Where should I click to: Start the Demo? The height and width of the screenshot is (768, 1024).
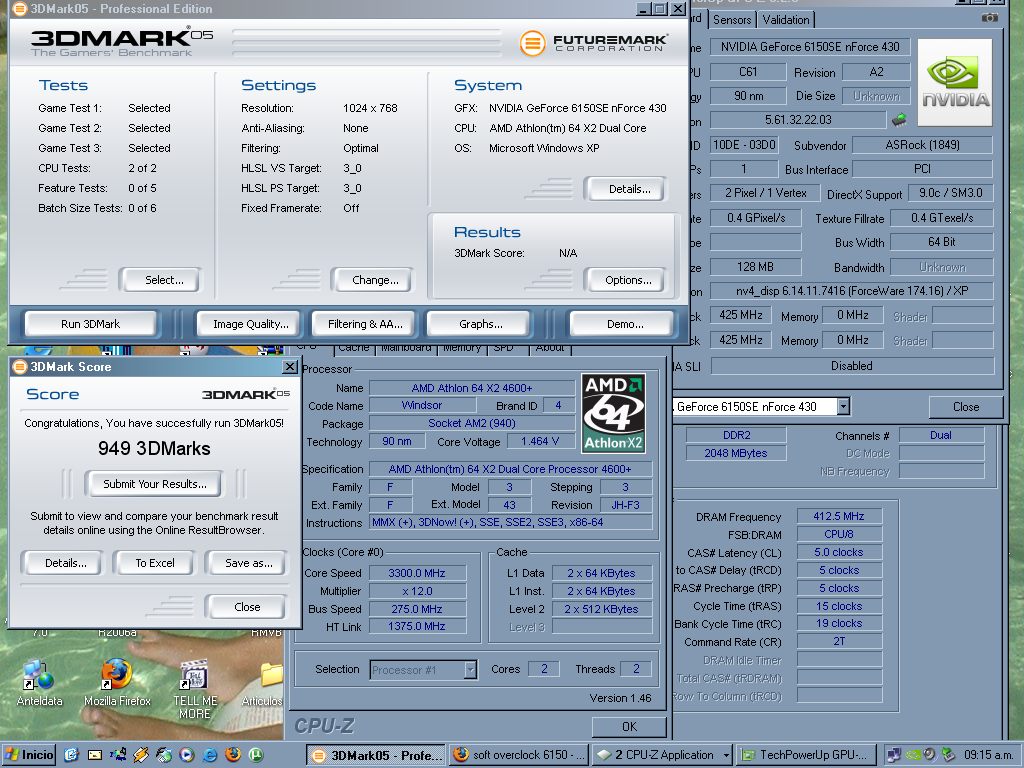tap(624, 324)
